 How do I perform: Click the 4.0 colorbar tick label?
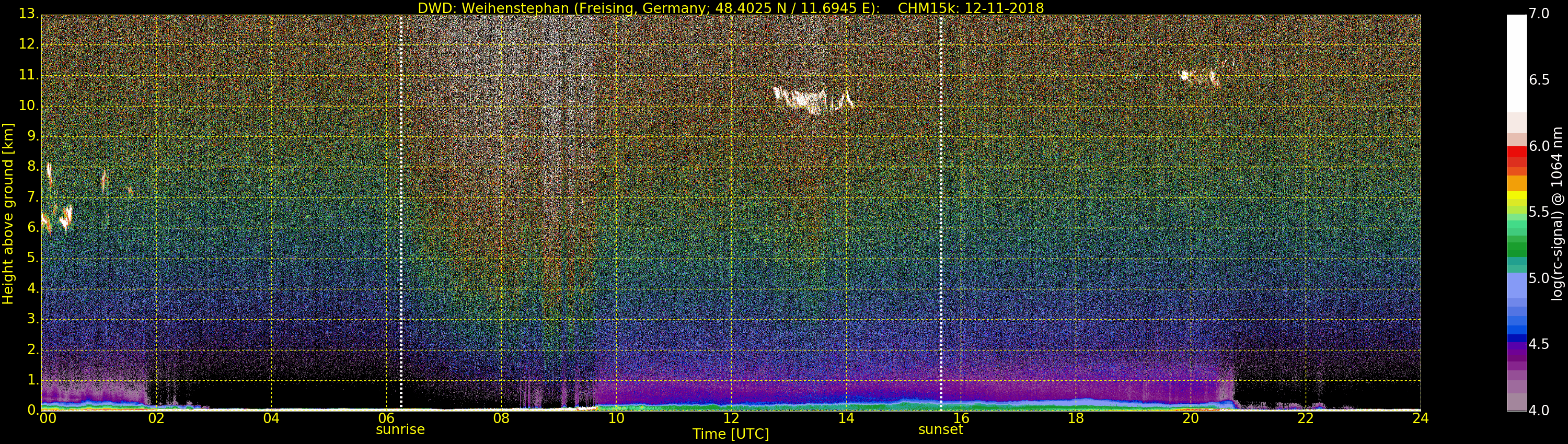click(x=1539, y=411)
